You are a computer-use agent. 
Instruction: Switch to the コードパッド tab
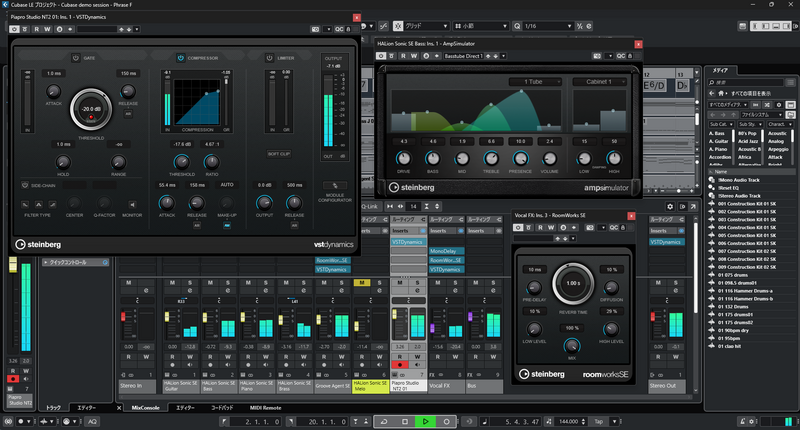pyautogui.click(x=222, y=408)
